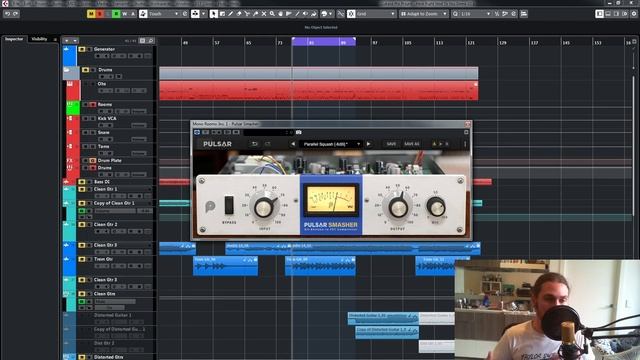This screenshot has height=360, width=640.
Task: Click the second dropdown arrow above track list
Action: pos(75,41)
